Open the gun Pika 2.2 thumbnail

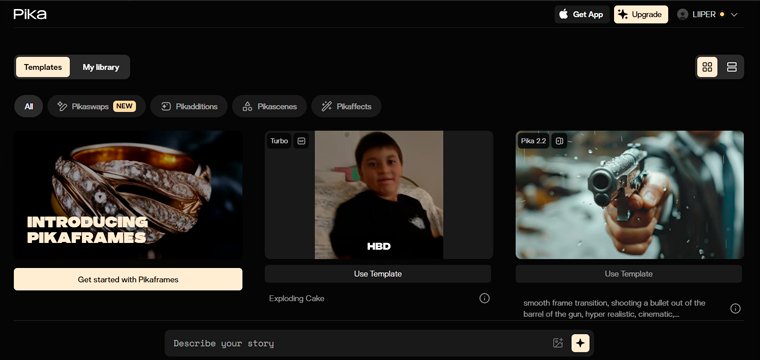630,195
